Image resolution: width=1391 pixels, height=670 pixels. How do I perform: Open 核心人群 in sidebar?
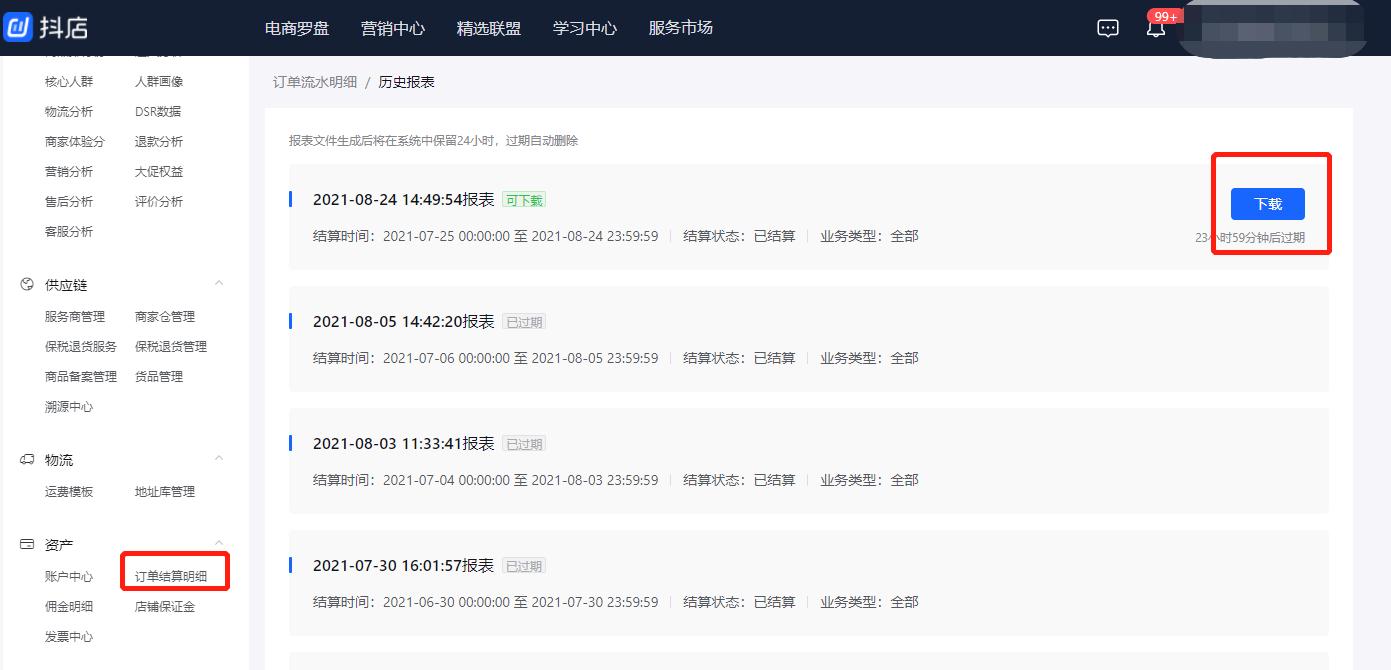point(69,81)
